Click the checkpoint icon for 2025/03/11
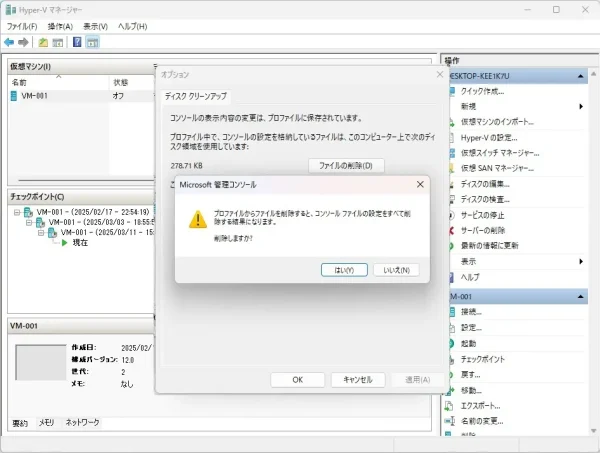This screenshot has height=453, width=600. click(52, 233)
